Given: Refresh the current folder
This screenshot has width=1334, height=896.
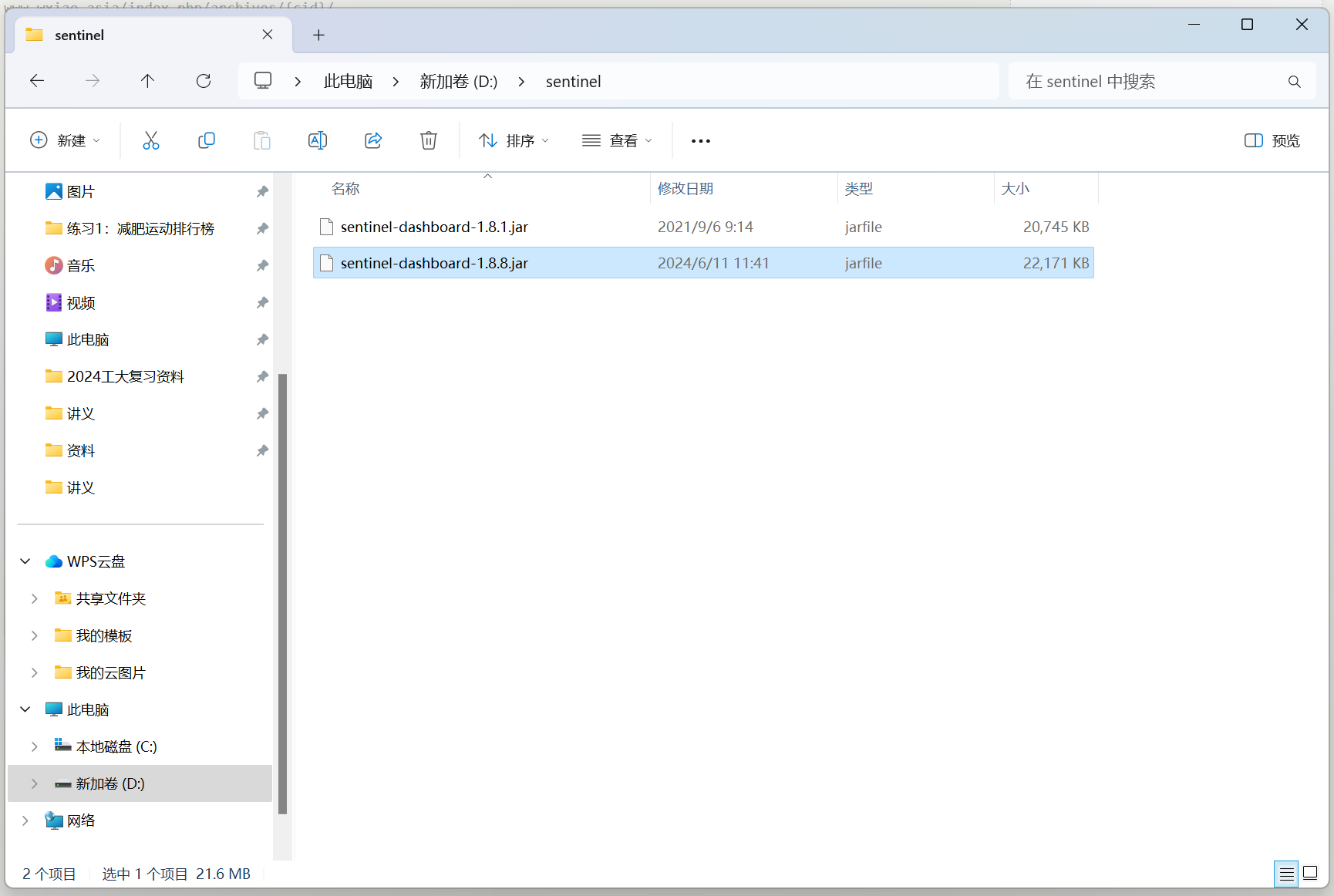Looking at the screenshot, I should (x=204, y=81).
